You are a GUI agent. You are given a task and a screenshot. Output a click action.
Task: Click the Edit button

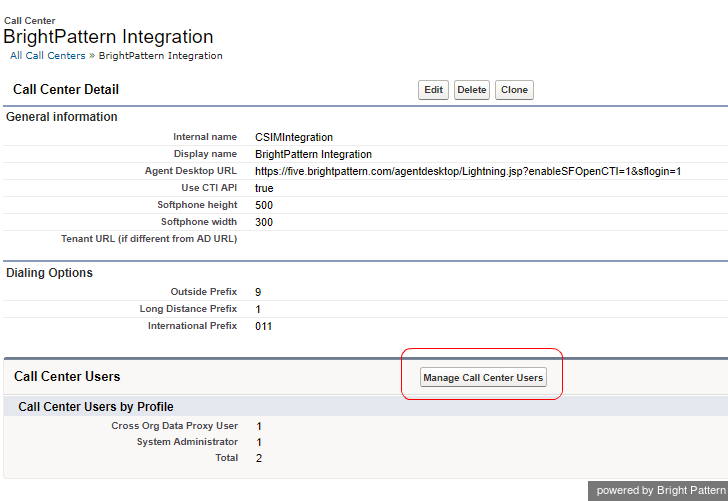tap(433, 90)
